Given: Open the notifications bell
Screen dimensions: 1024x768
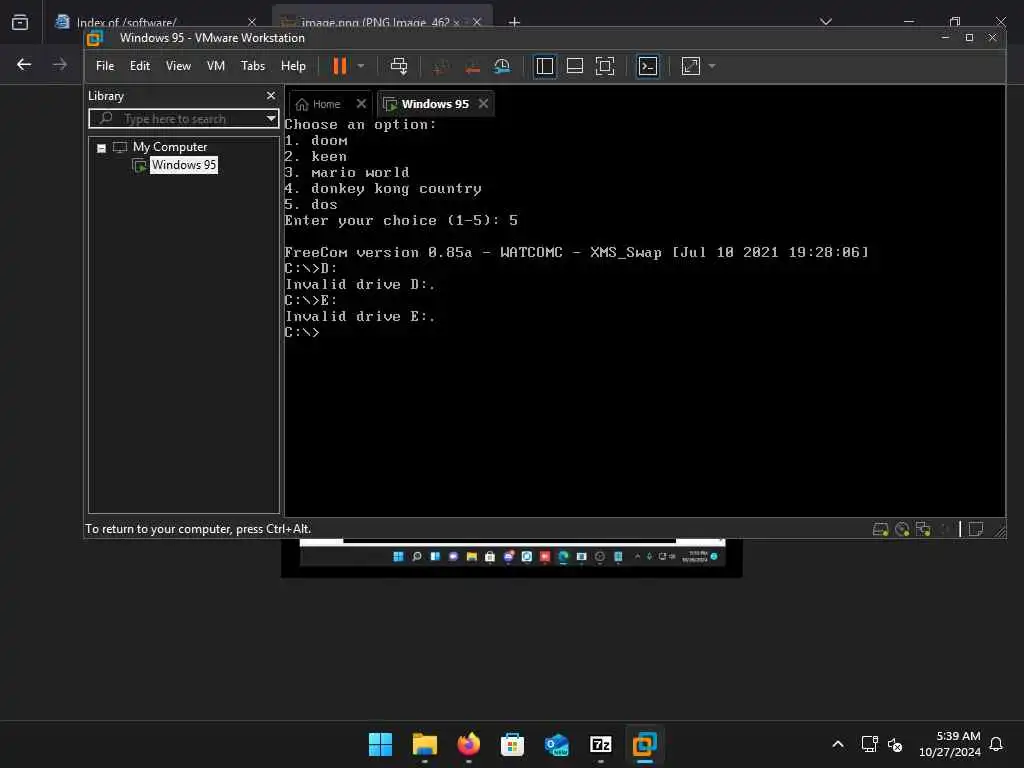Looking at the screenshot, I should tap(997, 744).
